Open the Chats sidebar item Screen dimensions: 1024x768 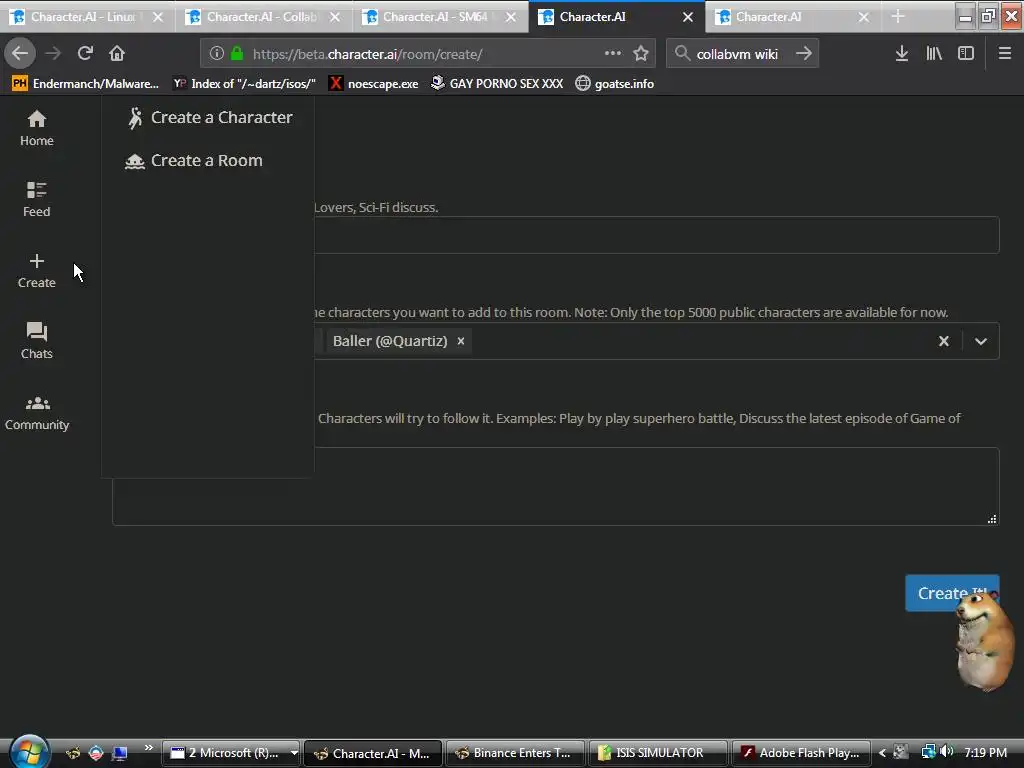tap(37, 341)
